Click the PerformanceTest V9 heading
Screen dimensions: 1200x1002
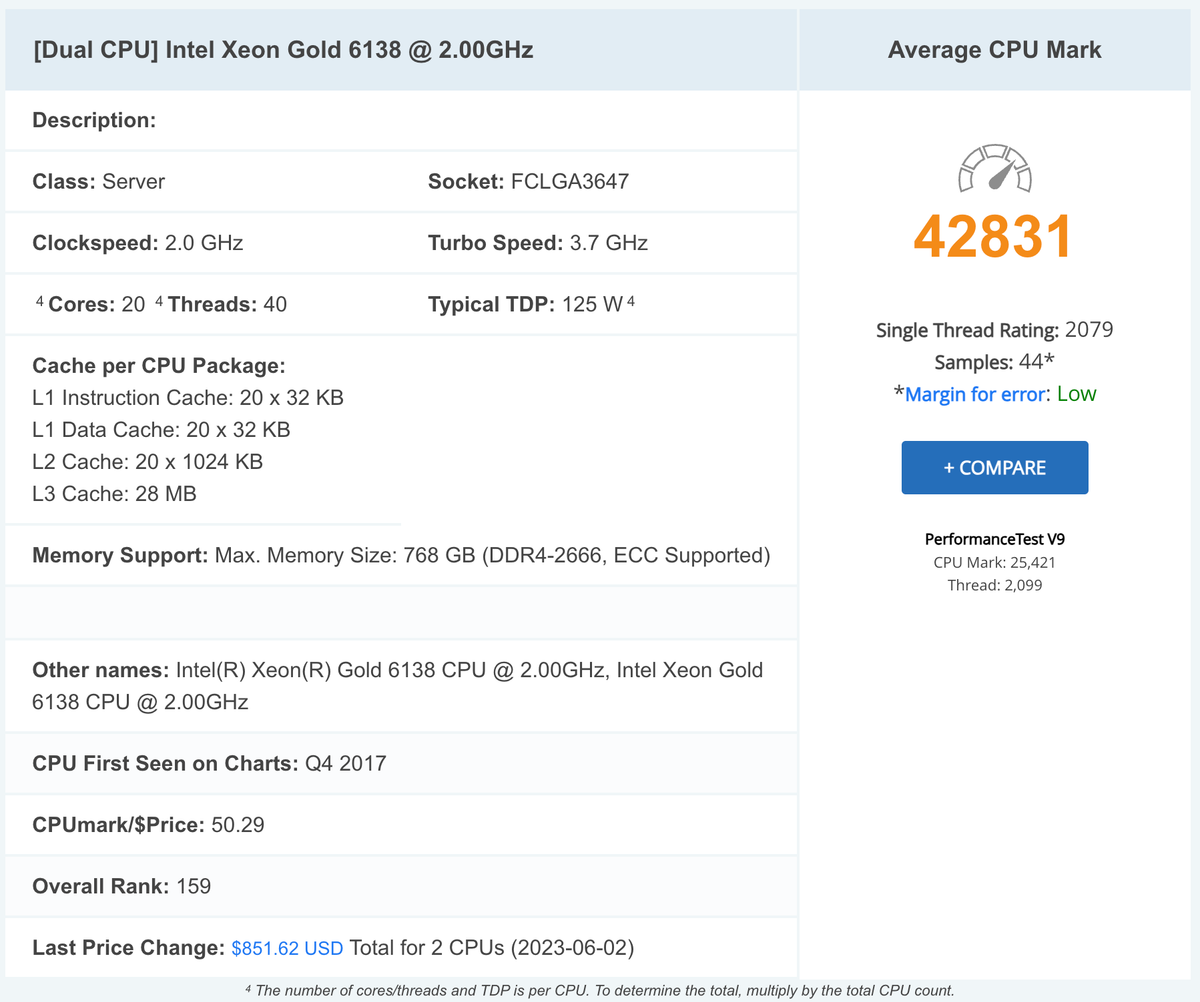click(994, 539)
